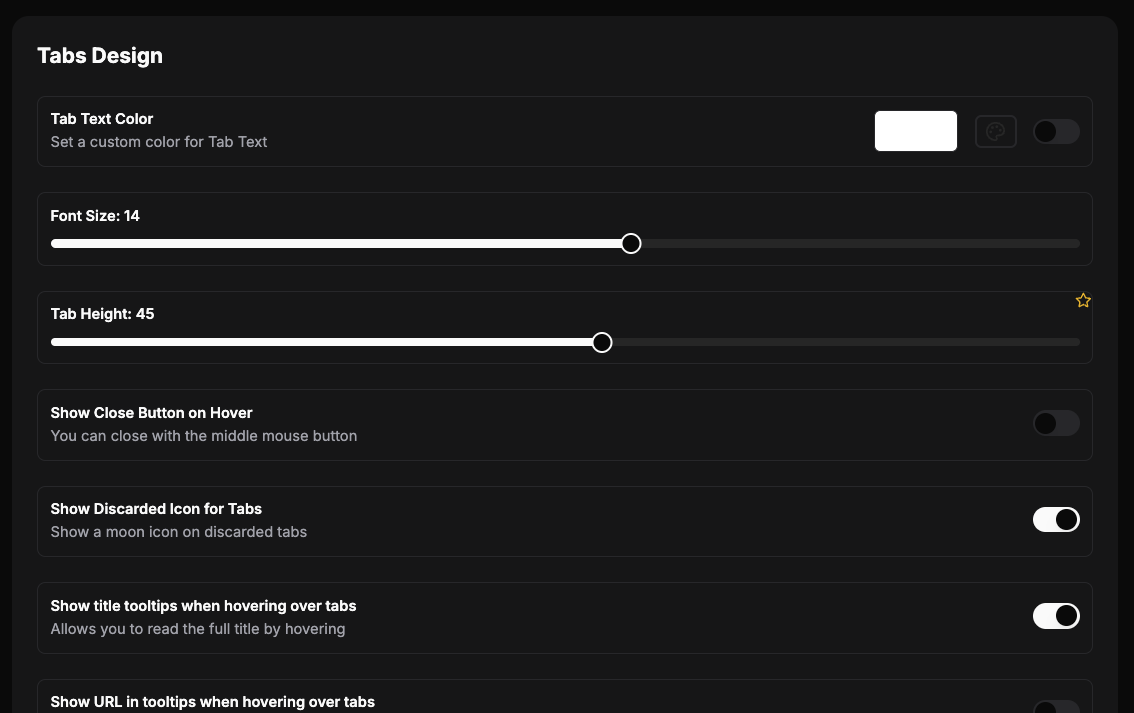
Task: Click the Font Size: 14 label
Action: [x=95, y=215]
